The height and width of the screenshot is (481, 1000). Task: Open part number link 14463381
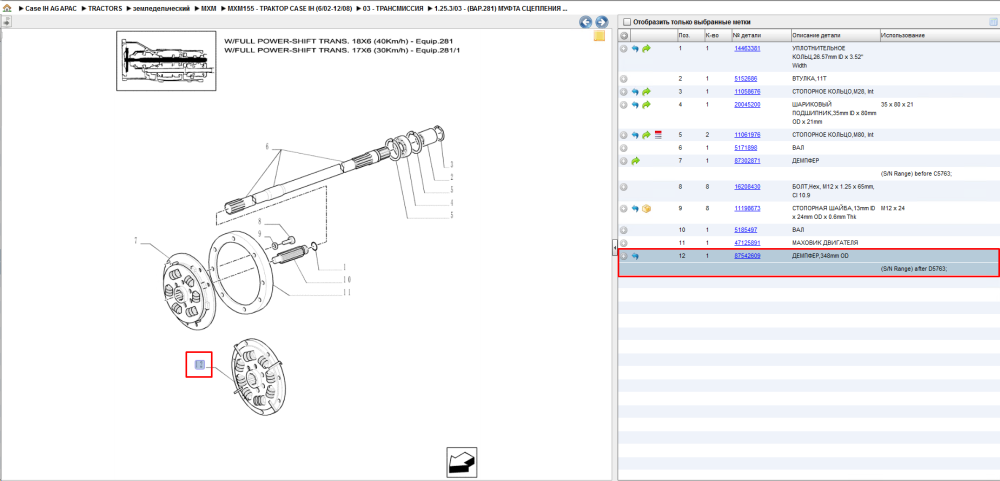pos(747,48)
